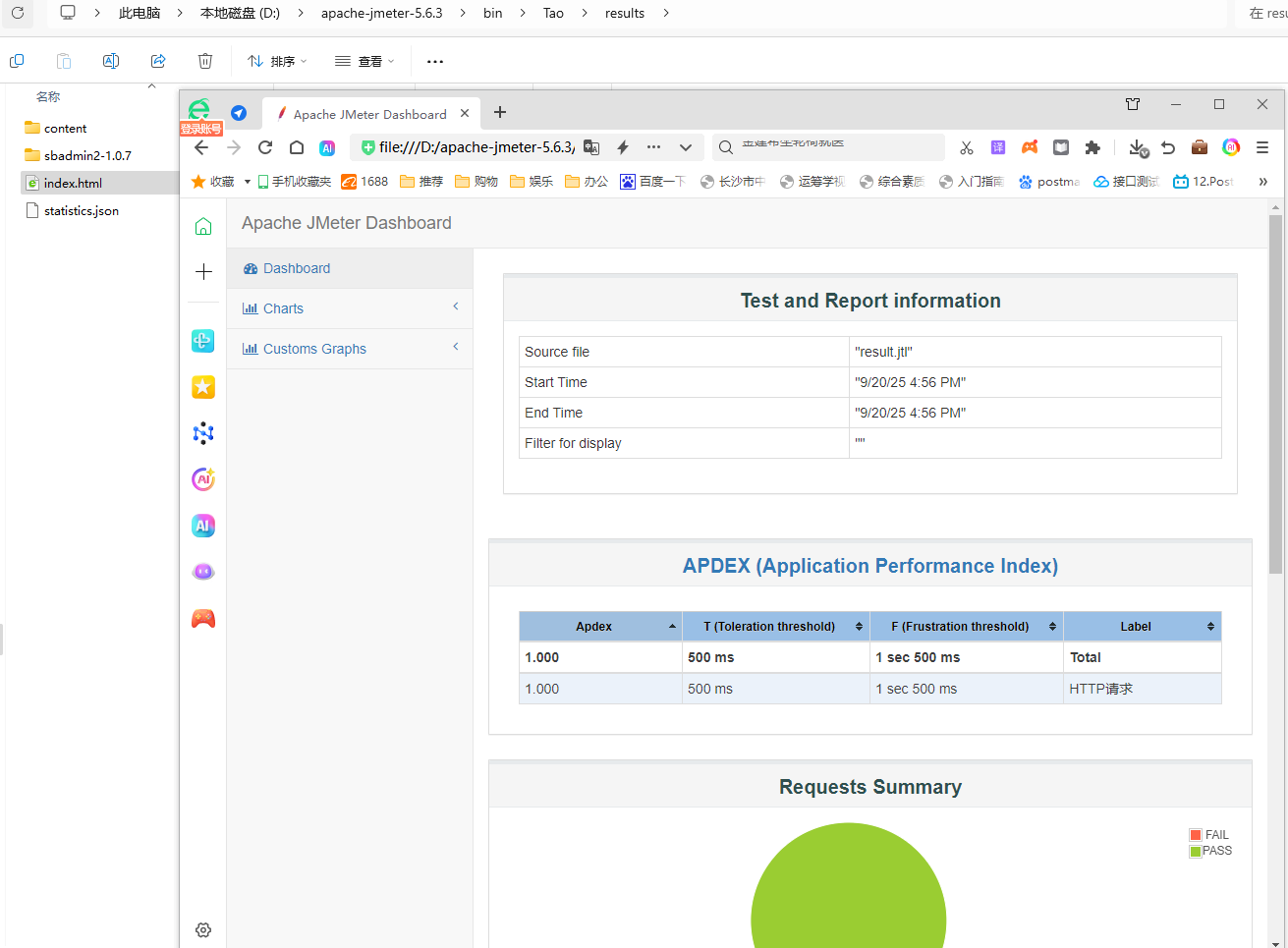Sort APDEX table by Apdex column
Screen dimensions: 1288x948
[600, 626]
